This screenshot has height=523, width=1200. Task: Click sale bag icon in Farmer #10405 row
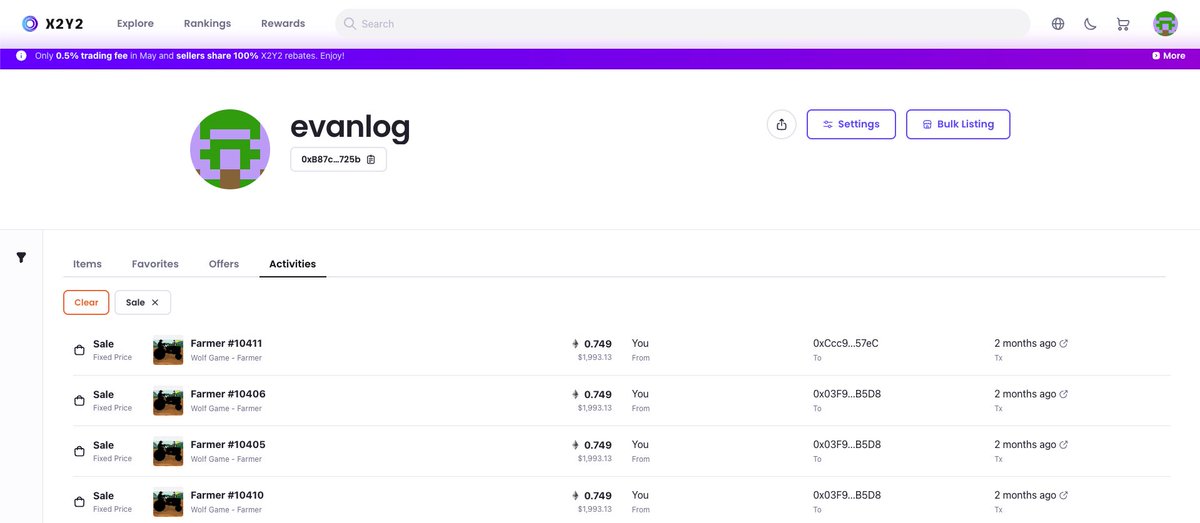click(79, 451)
